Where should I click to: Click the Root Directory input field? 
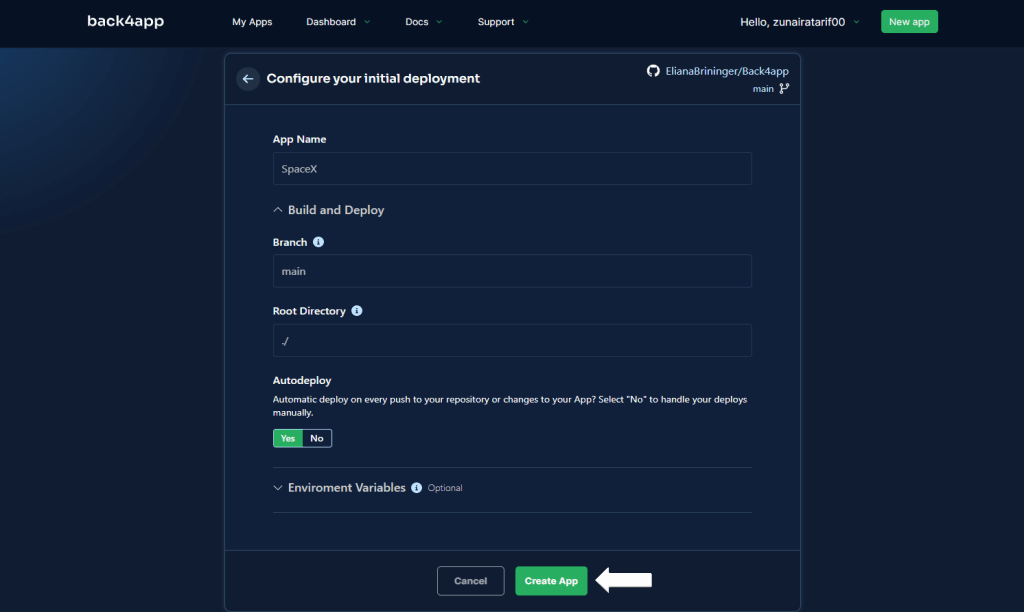click(x=512, y=340)
